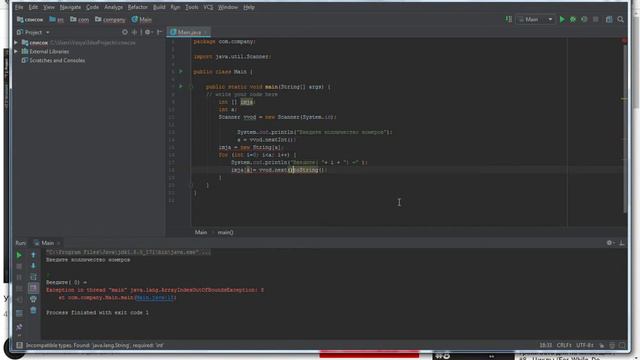Open the Code menu
This screenshot has width=640, height=360.
coord(92,7)
